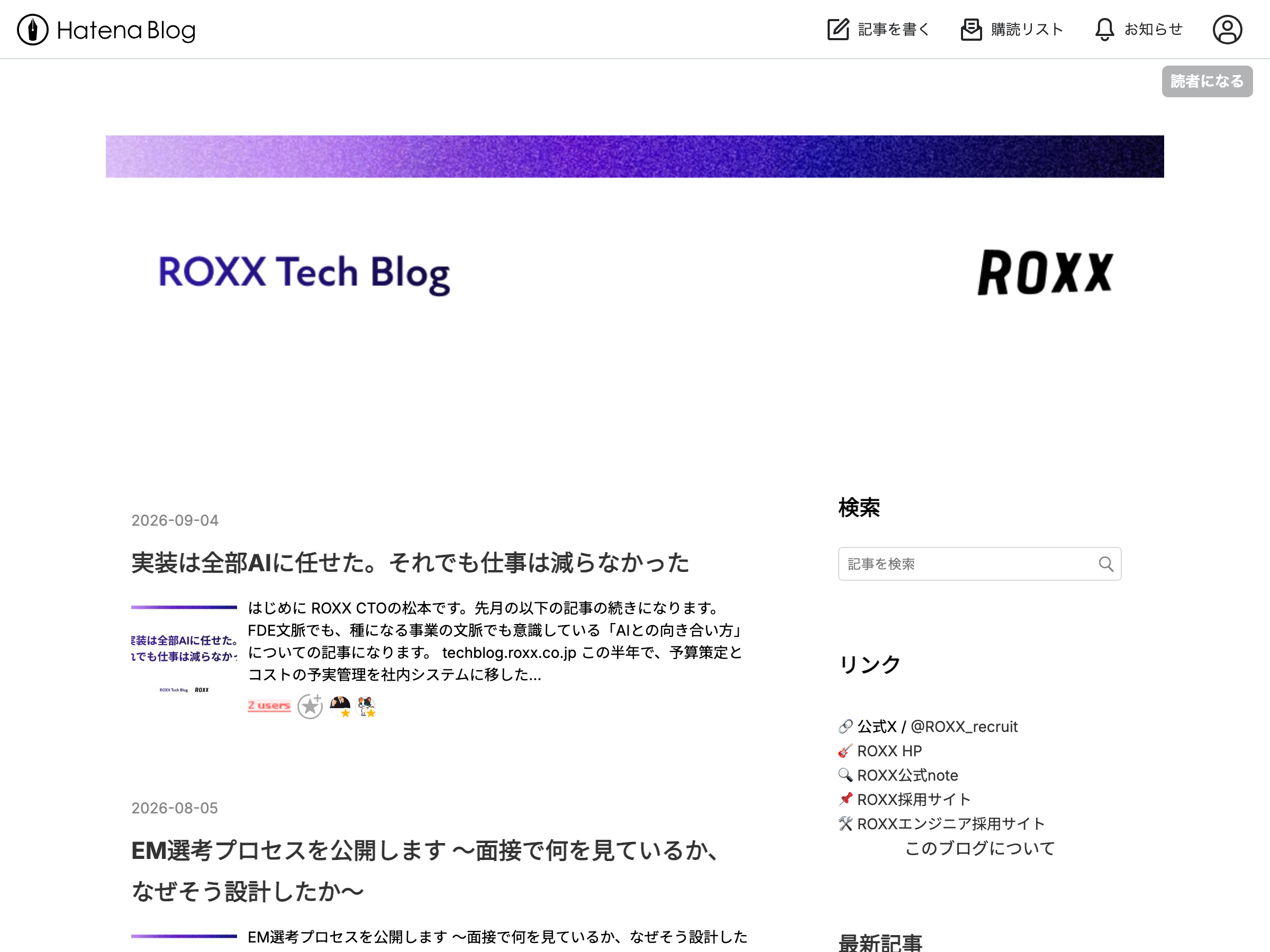The image size is (1270, 952).
Task: Click the ROXX logo in header
Action: (1045, 272)
